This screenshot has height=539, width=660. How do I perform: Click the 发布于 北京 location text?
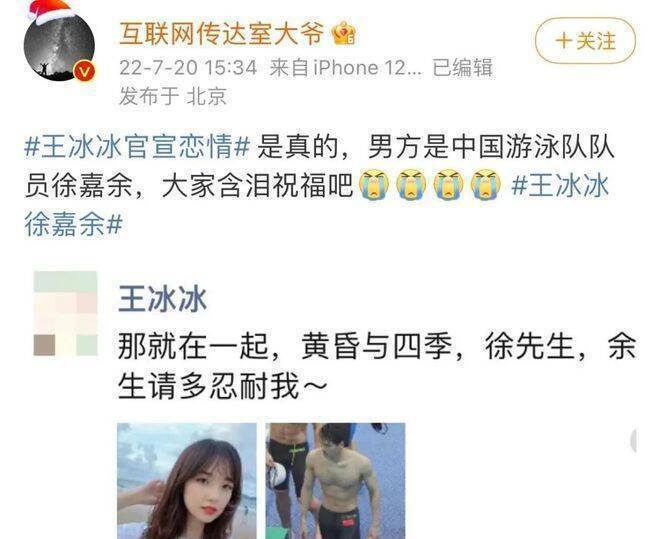[x=173, y=96]
